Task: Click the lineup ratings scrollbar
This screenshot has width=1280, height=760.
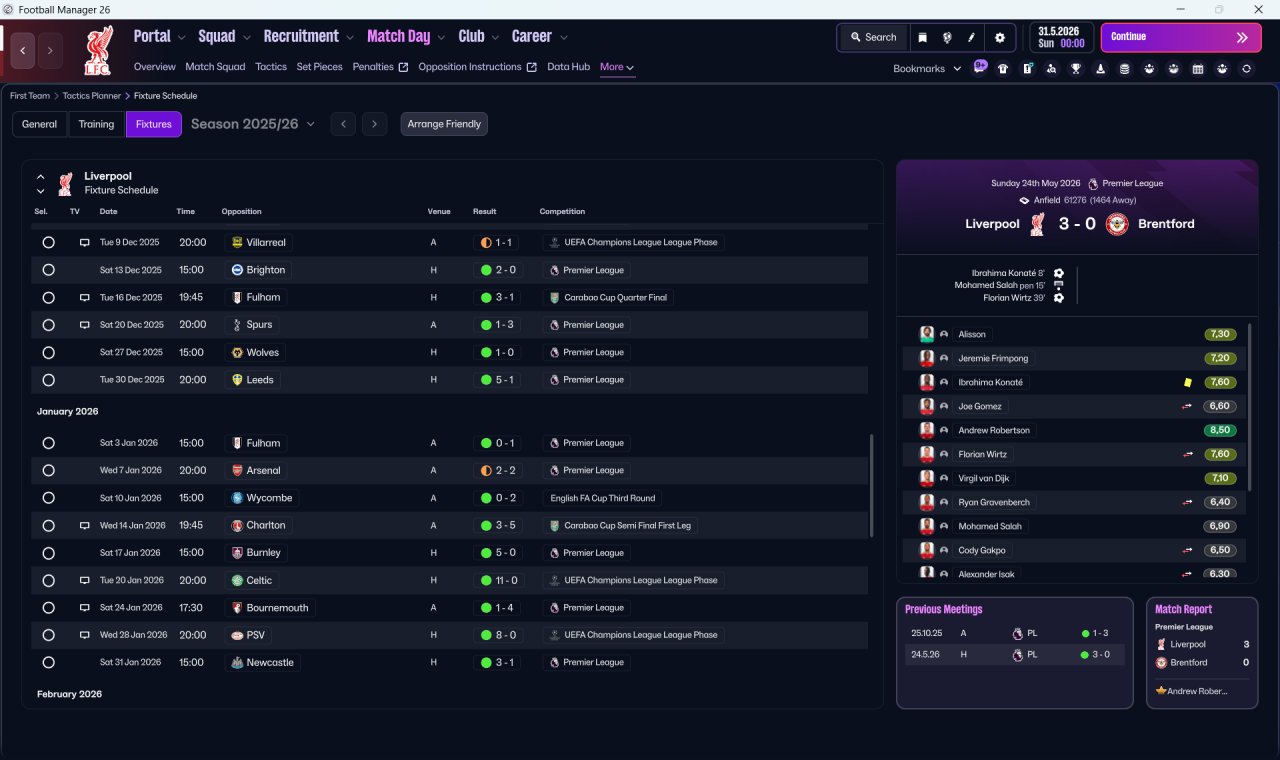Action: tap(1250, 405)
